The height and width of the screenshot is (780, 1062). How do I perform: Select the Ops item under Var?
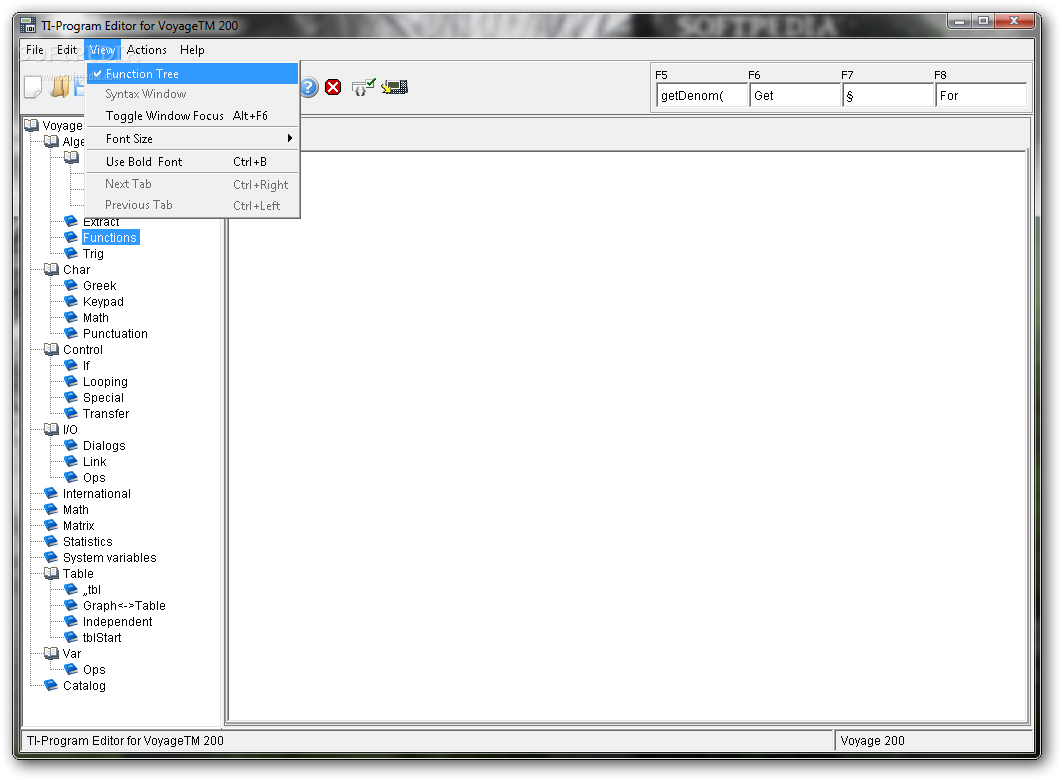point(94,670)
